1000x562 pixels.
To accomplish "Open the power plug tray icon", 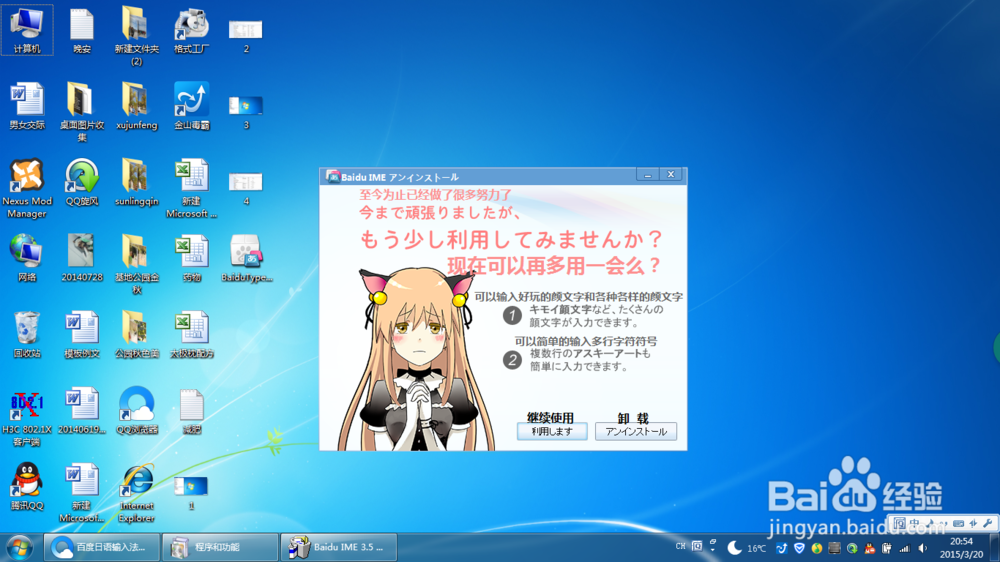I will (886, 548).
